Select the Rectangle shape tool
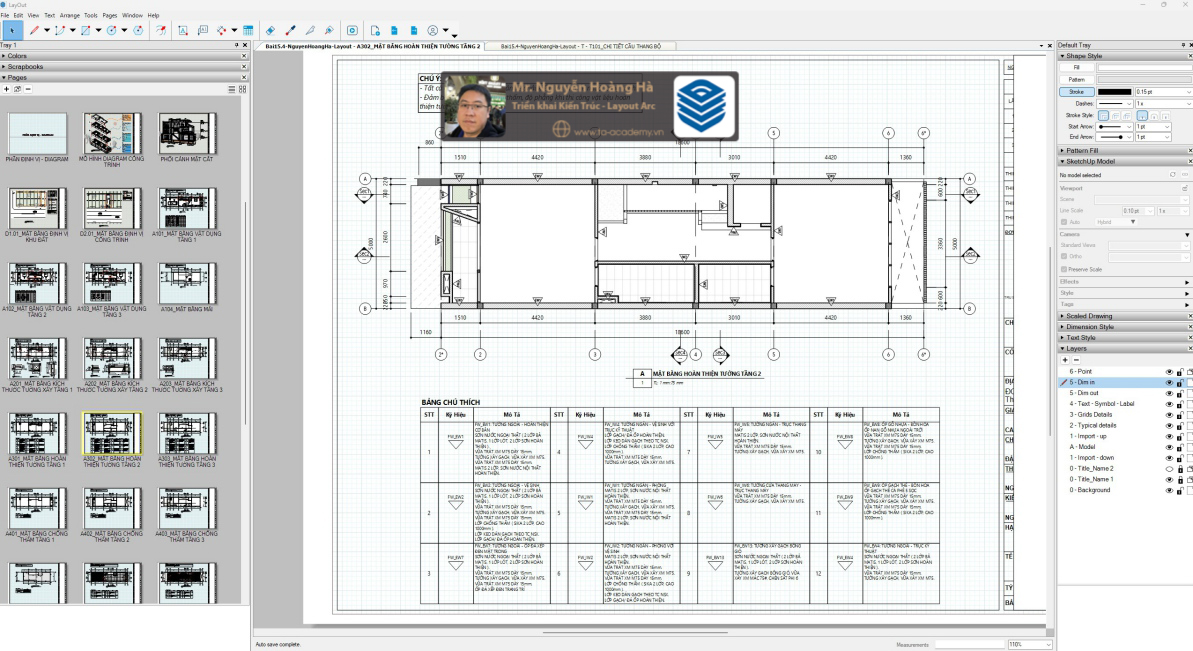The width and height of the screenshot is (1193, 651). 86,30
